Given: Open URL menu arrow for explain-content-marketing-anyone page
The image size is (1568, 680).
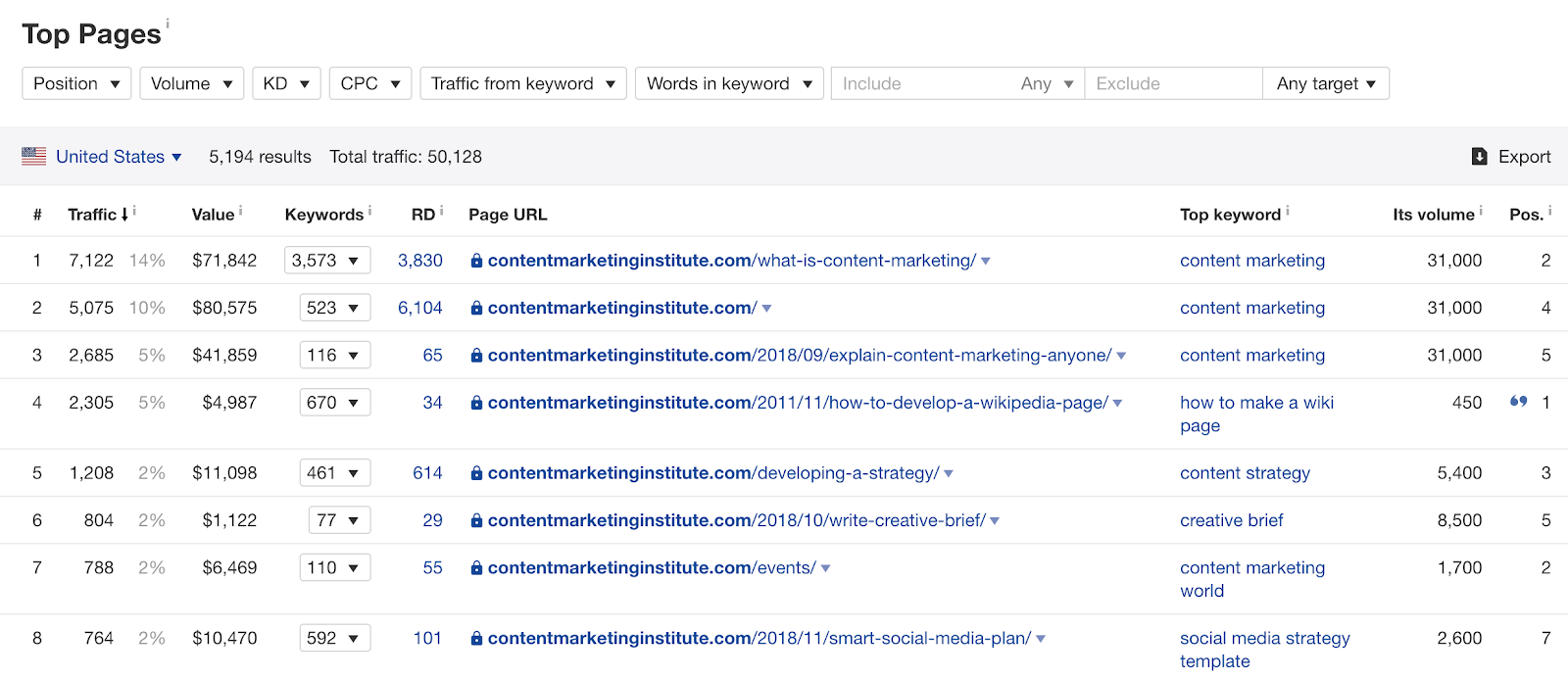Looking at the screenshot, I should (x=1122, y=356).
